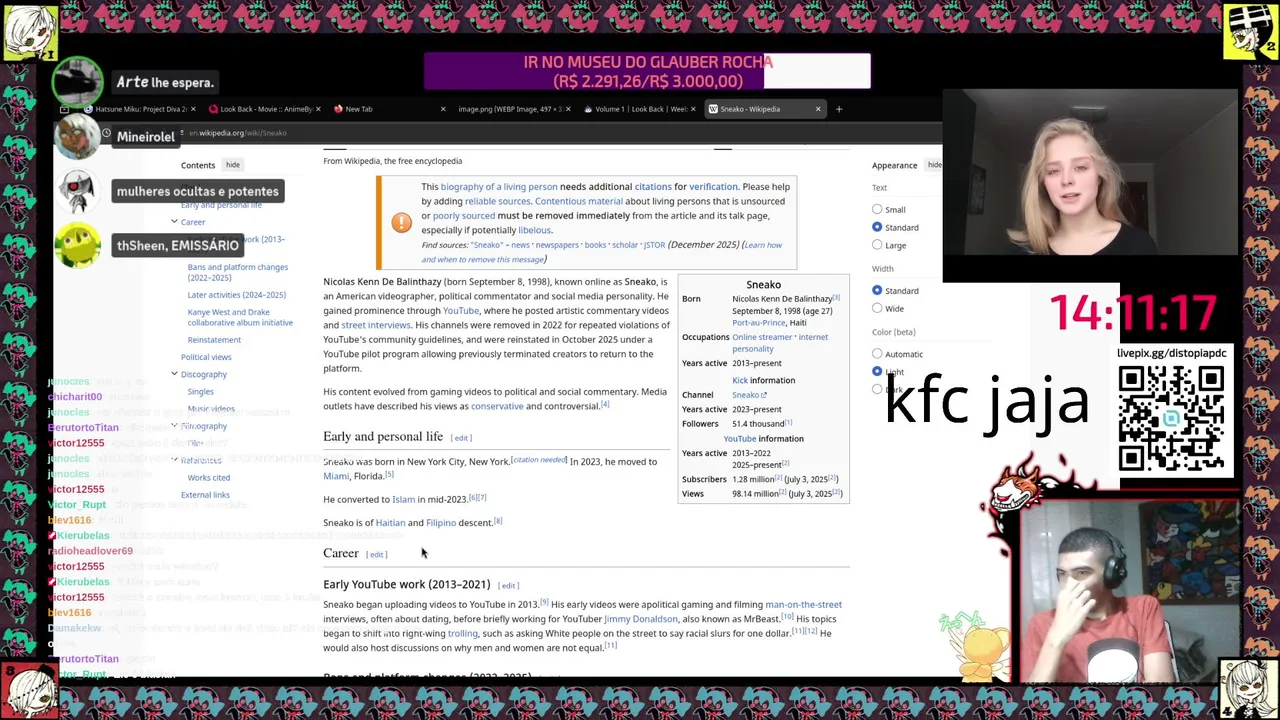Open biography of a living person link
Image resolution: width=1280 pixels, height=720 pixels.
pos(499,187)
